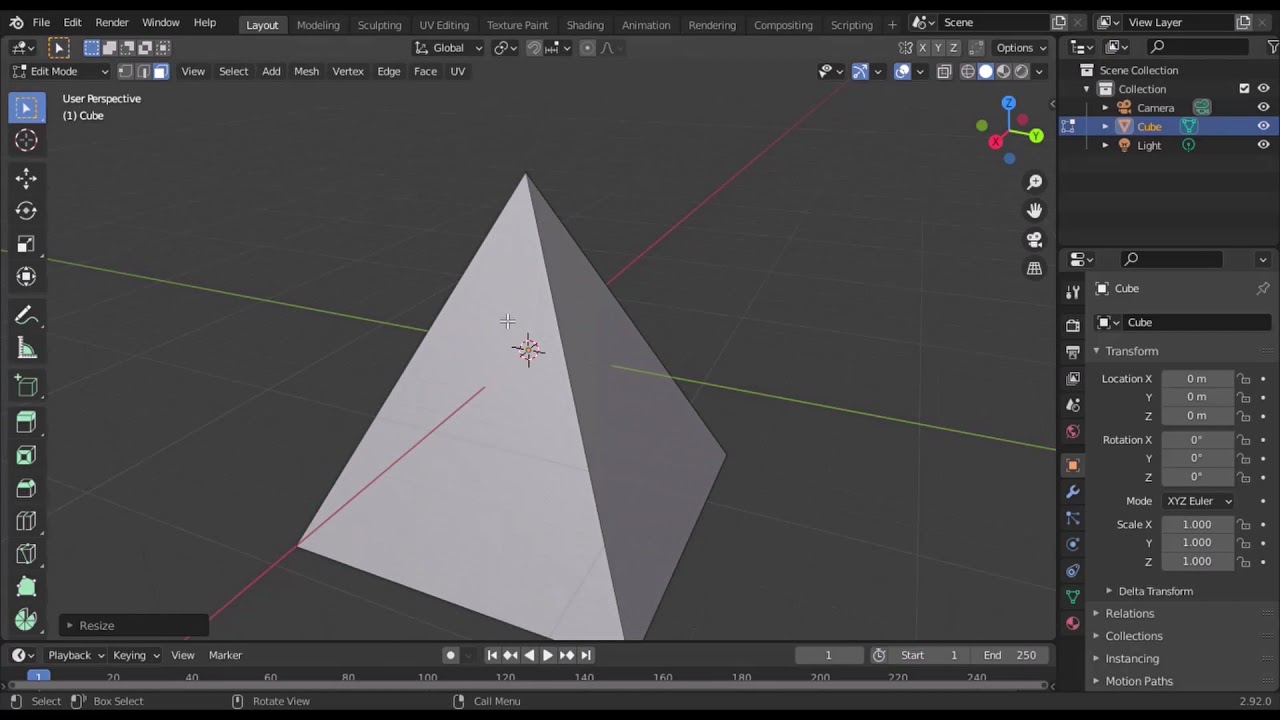This screenshot has height=720, width=1280.
Task: Expand the Collections panel
Action: (x=1133, y=636)
